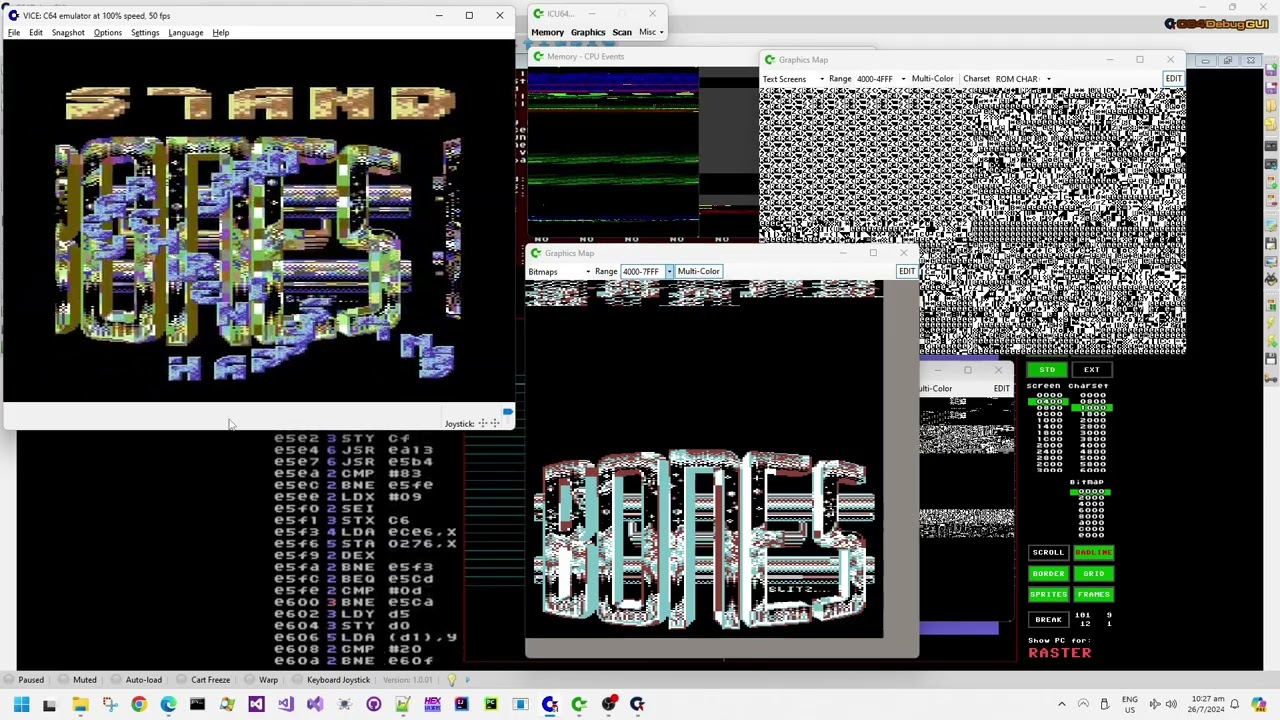Toggle the Auto-load status indicator

pos(137,680)
